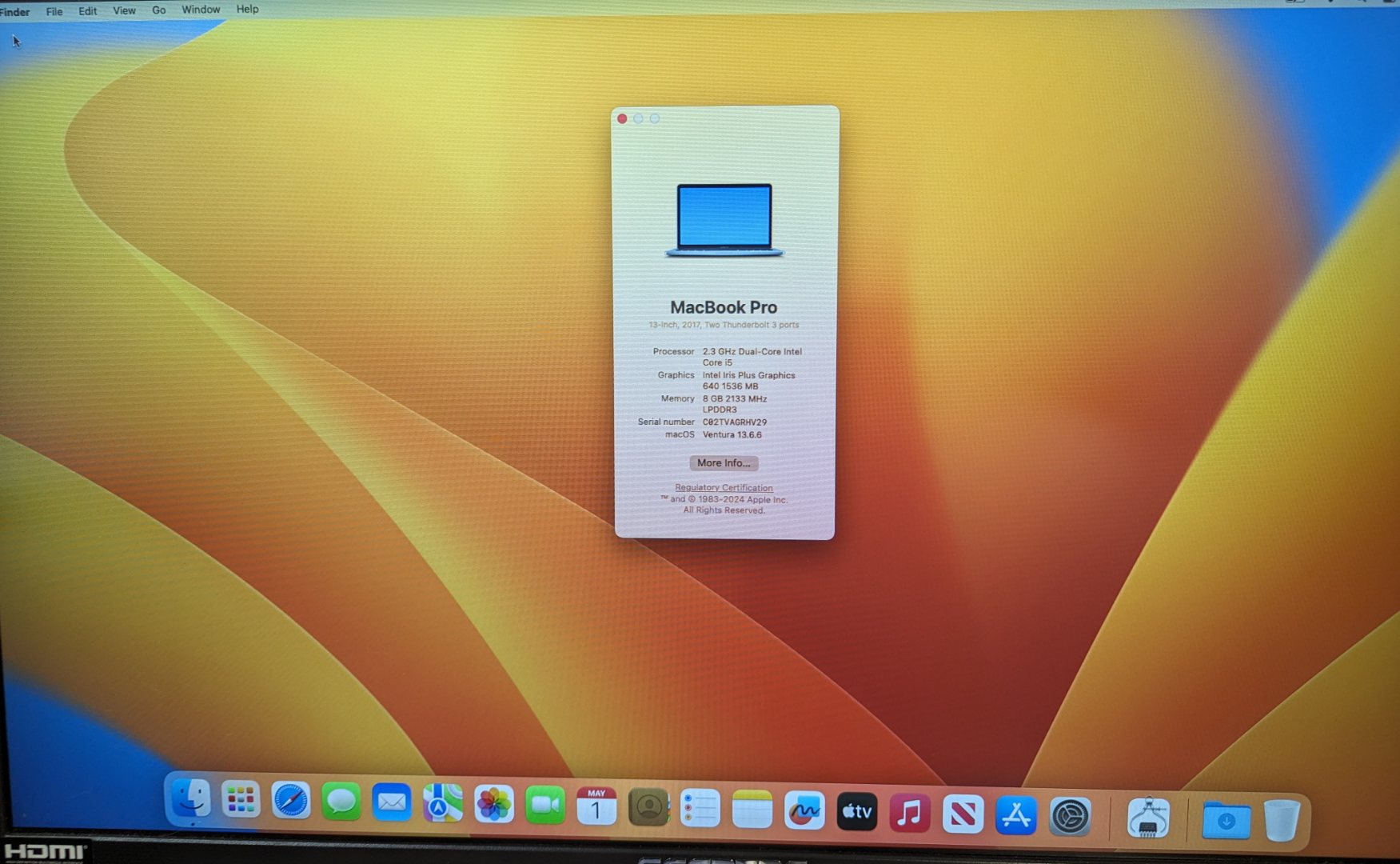Open the Apple TV app
Image resolution: width=1400 pixels, height=864 pixels.
(856, 812)
